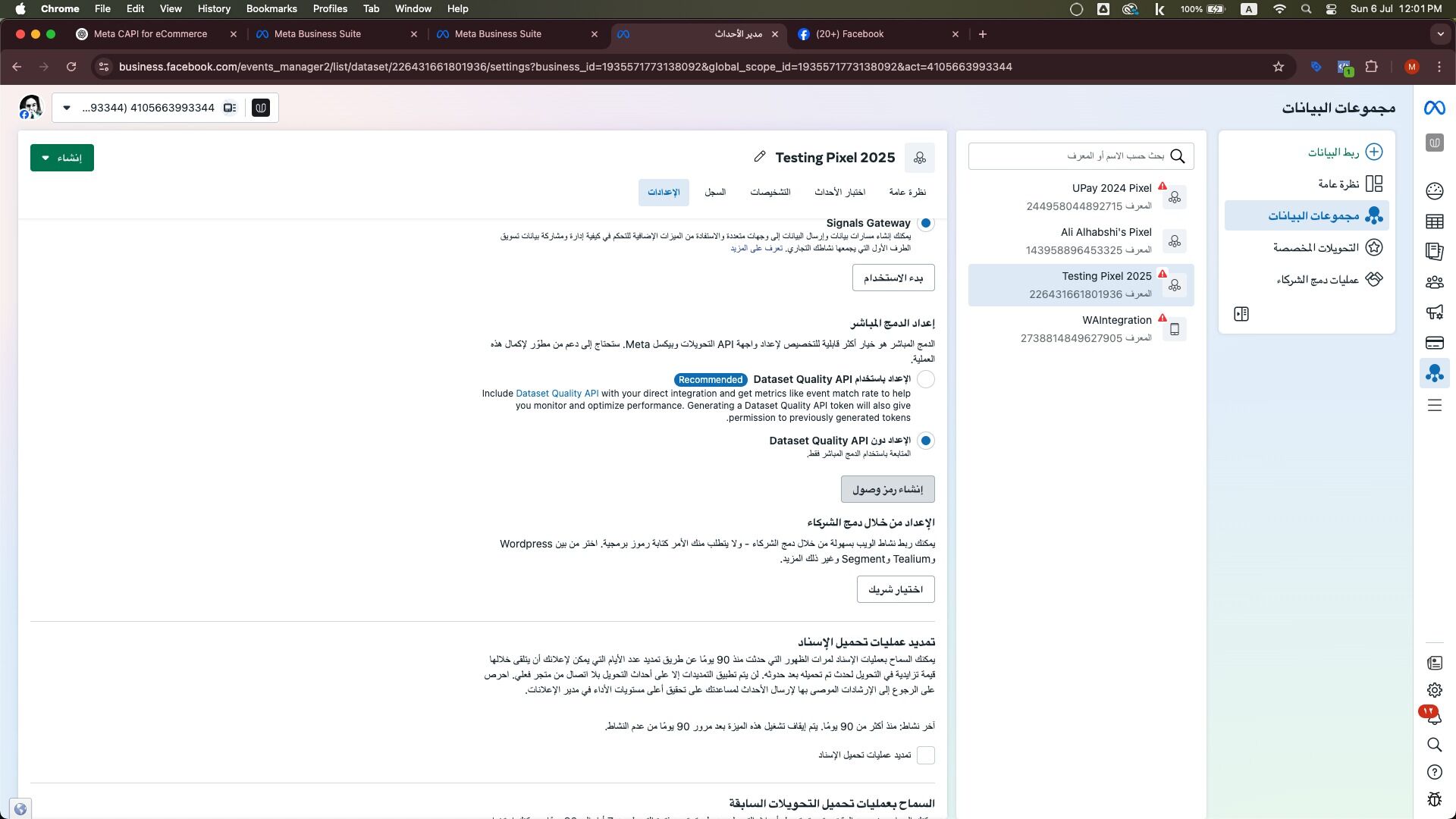Expand Chrome tab search chevron
This screenshot has width=1456, height=819.
point(1440,34)
